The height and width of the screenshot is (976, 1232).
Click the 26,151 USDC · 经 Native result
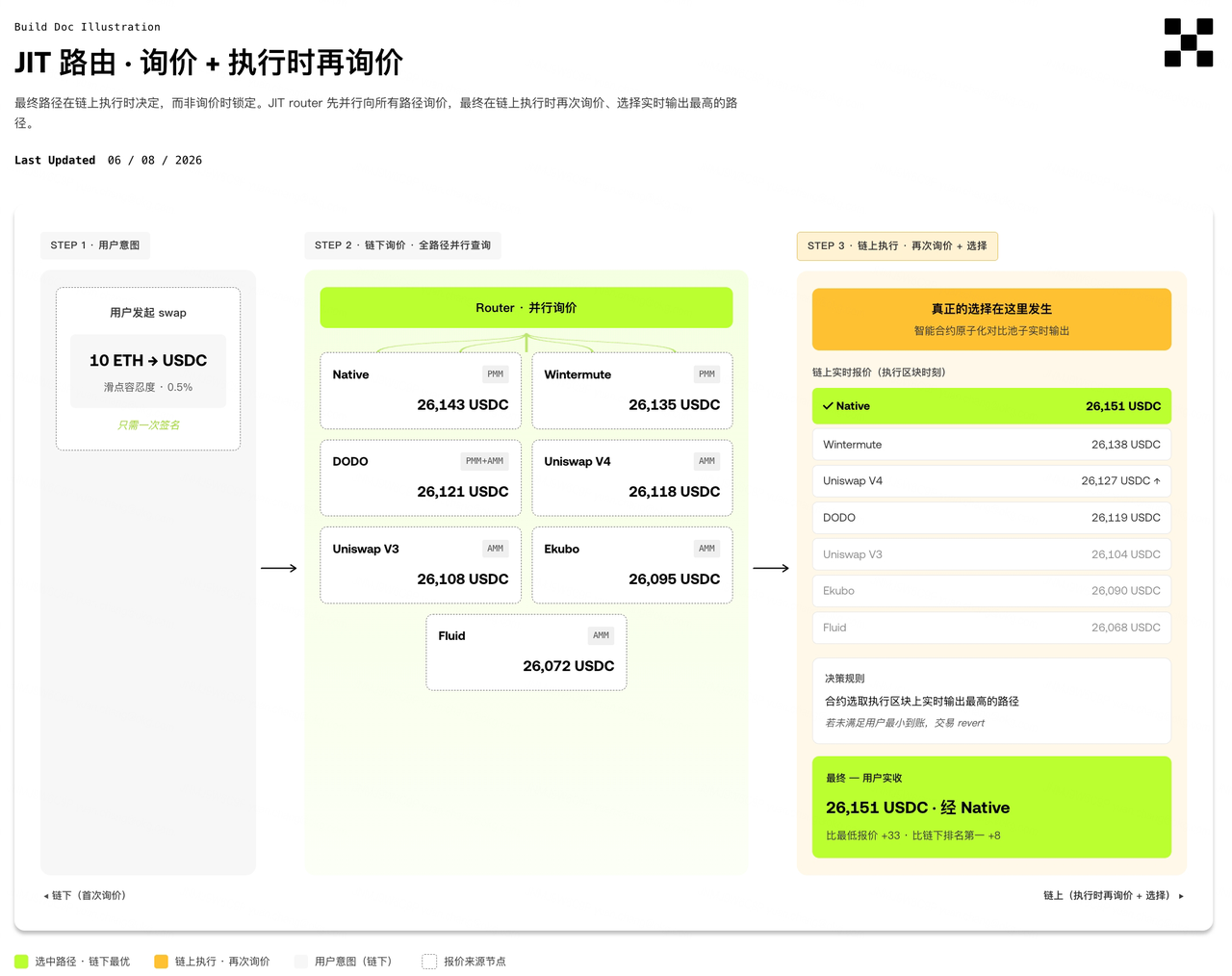coord(918,808)
